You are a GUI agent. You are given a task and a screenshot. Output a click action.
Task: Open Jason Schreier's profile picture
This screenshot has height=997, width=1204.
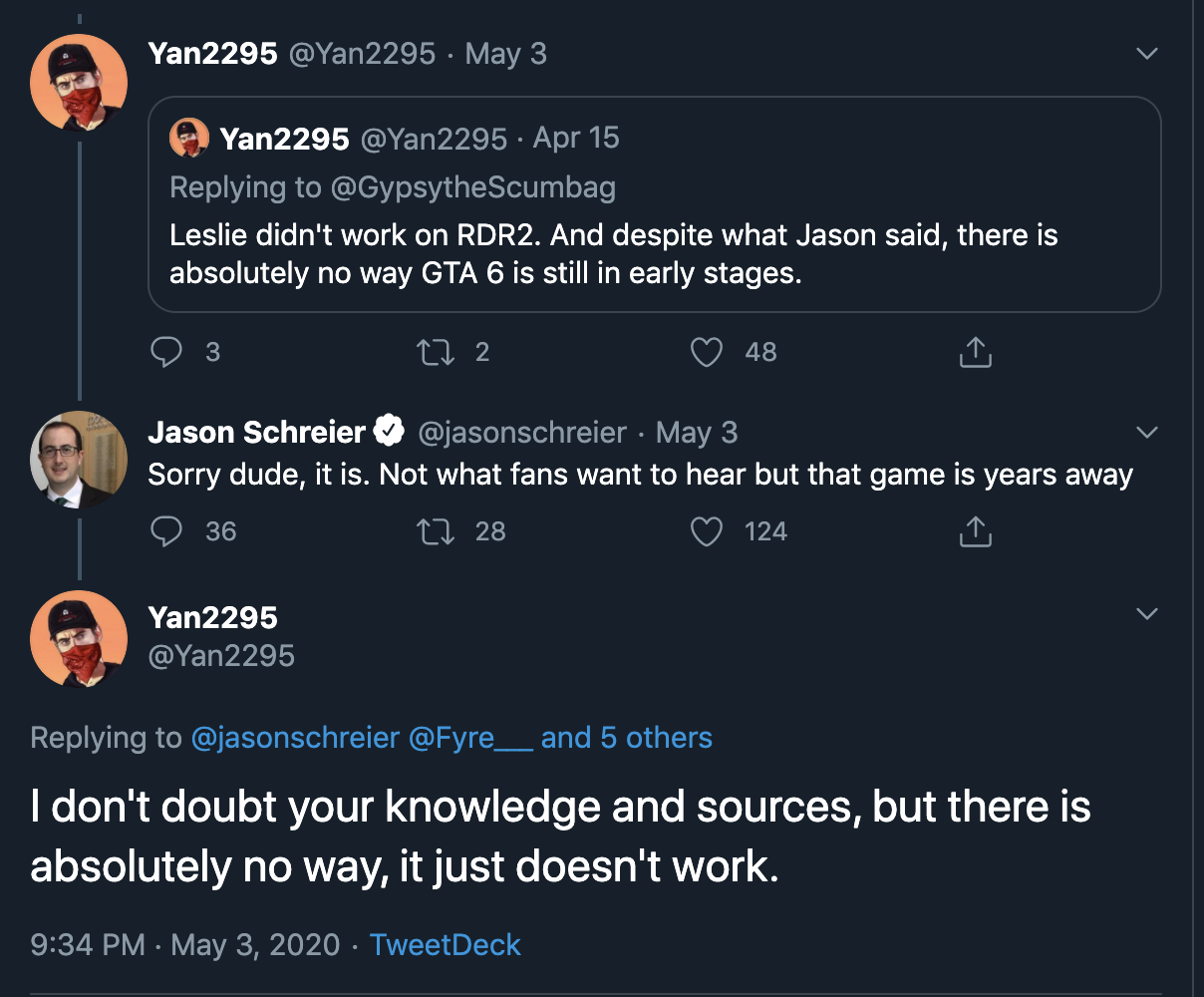tap(80, 459)
